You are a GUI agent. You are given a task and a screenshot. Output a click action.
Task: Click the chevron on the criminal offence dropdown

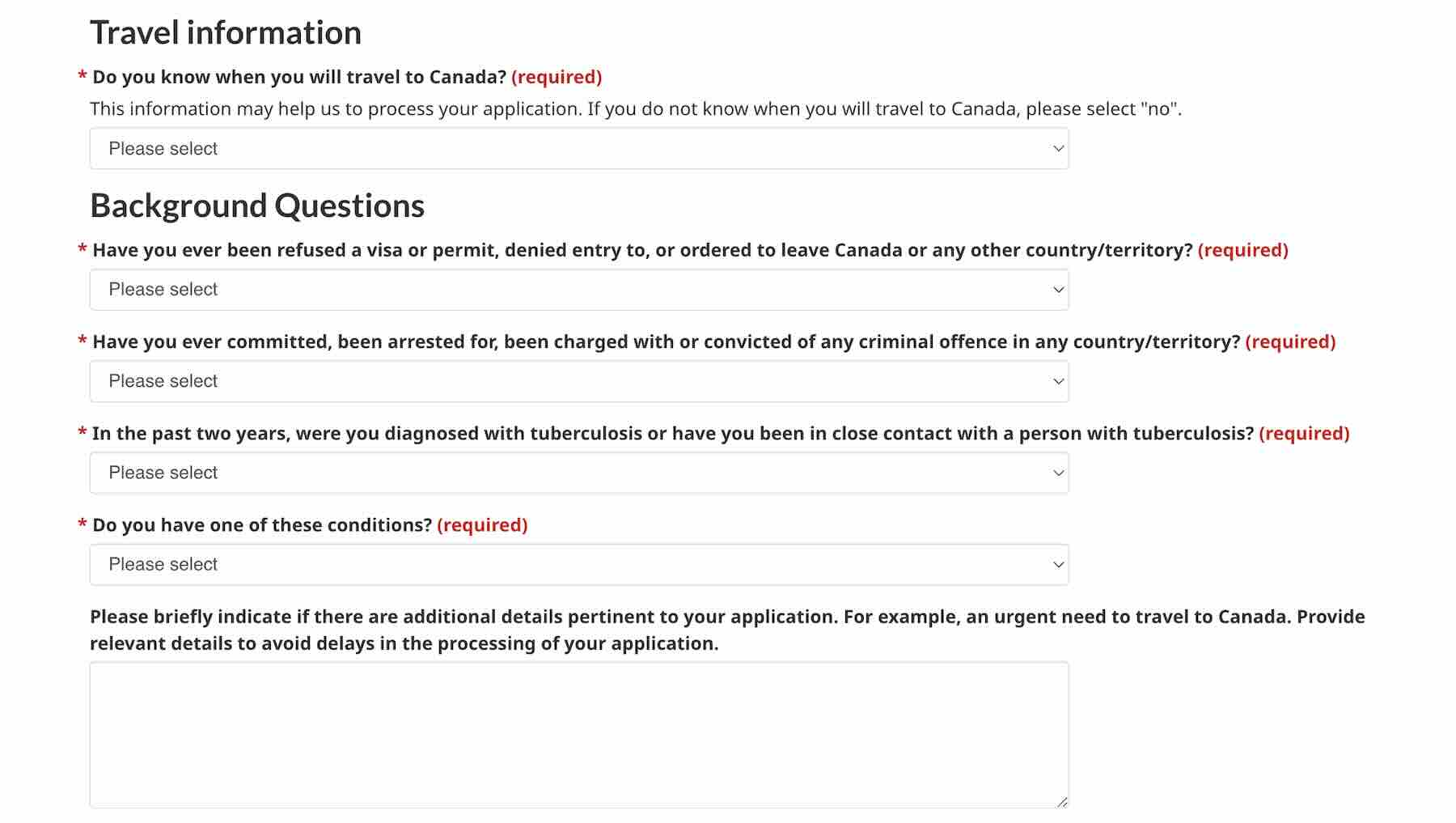[1058, 380]
